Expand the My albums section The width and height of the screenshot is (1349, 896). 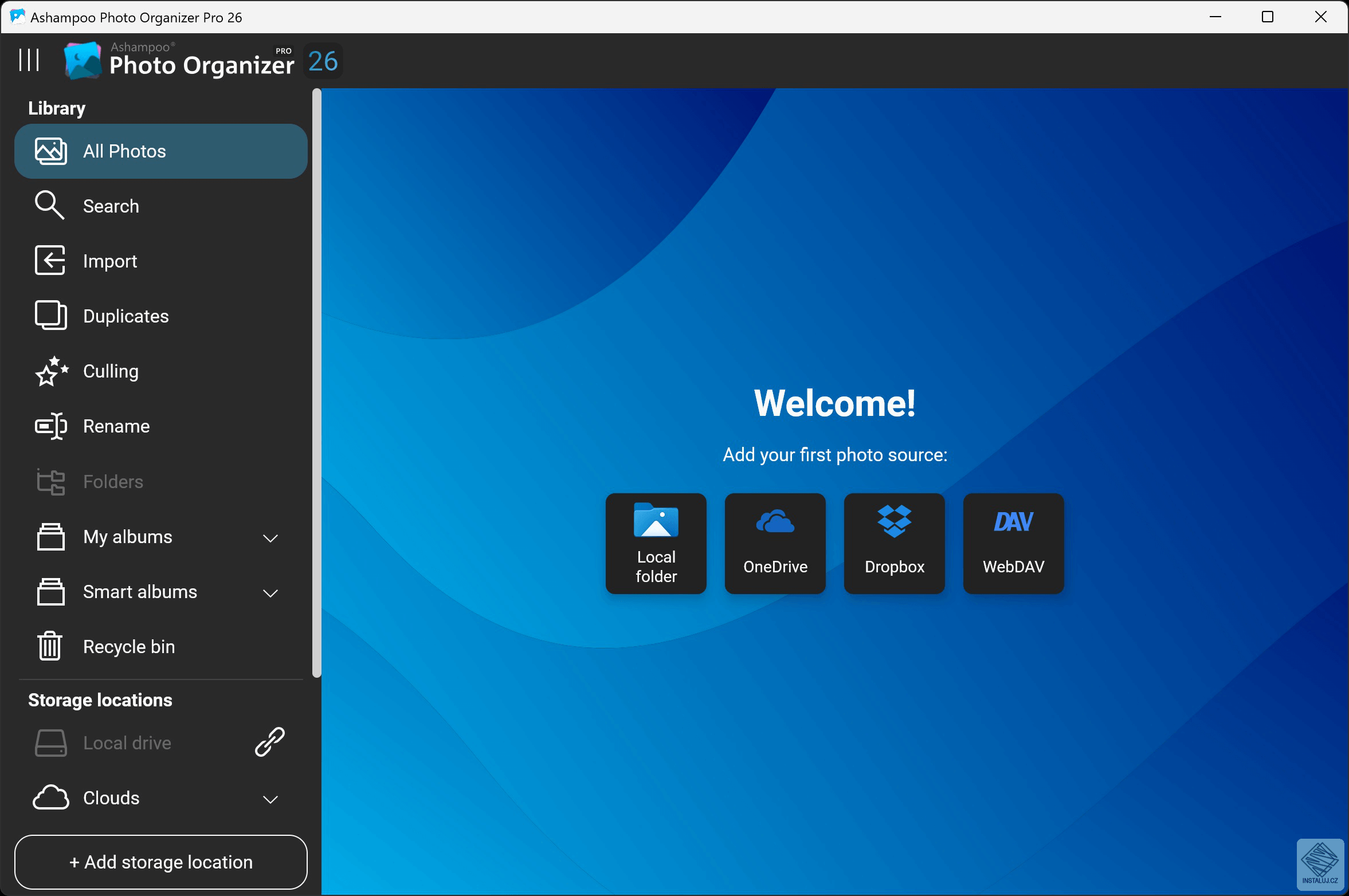(x=270, y=537)
